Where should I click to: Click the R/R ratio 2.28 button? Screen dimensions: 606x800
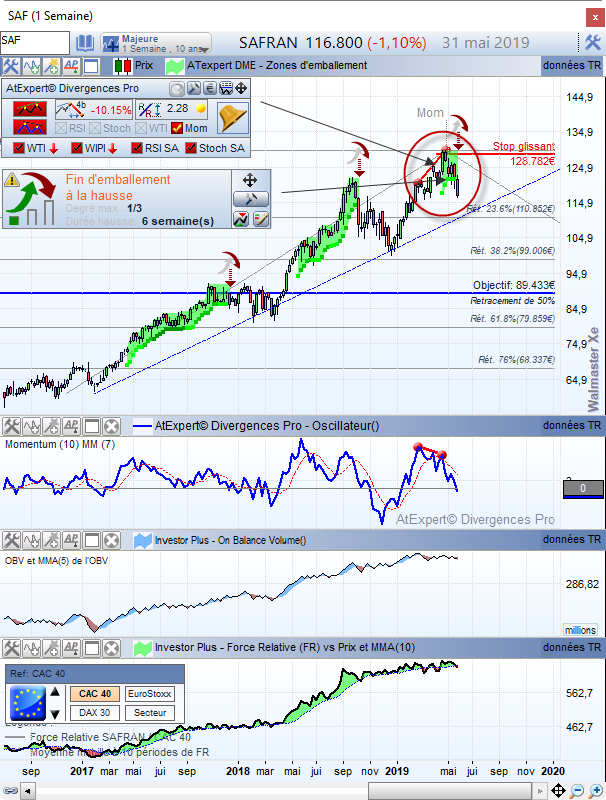click(x=172, y=109)
